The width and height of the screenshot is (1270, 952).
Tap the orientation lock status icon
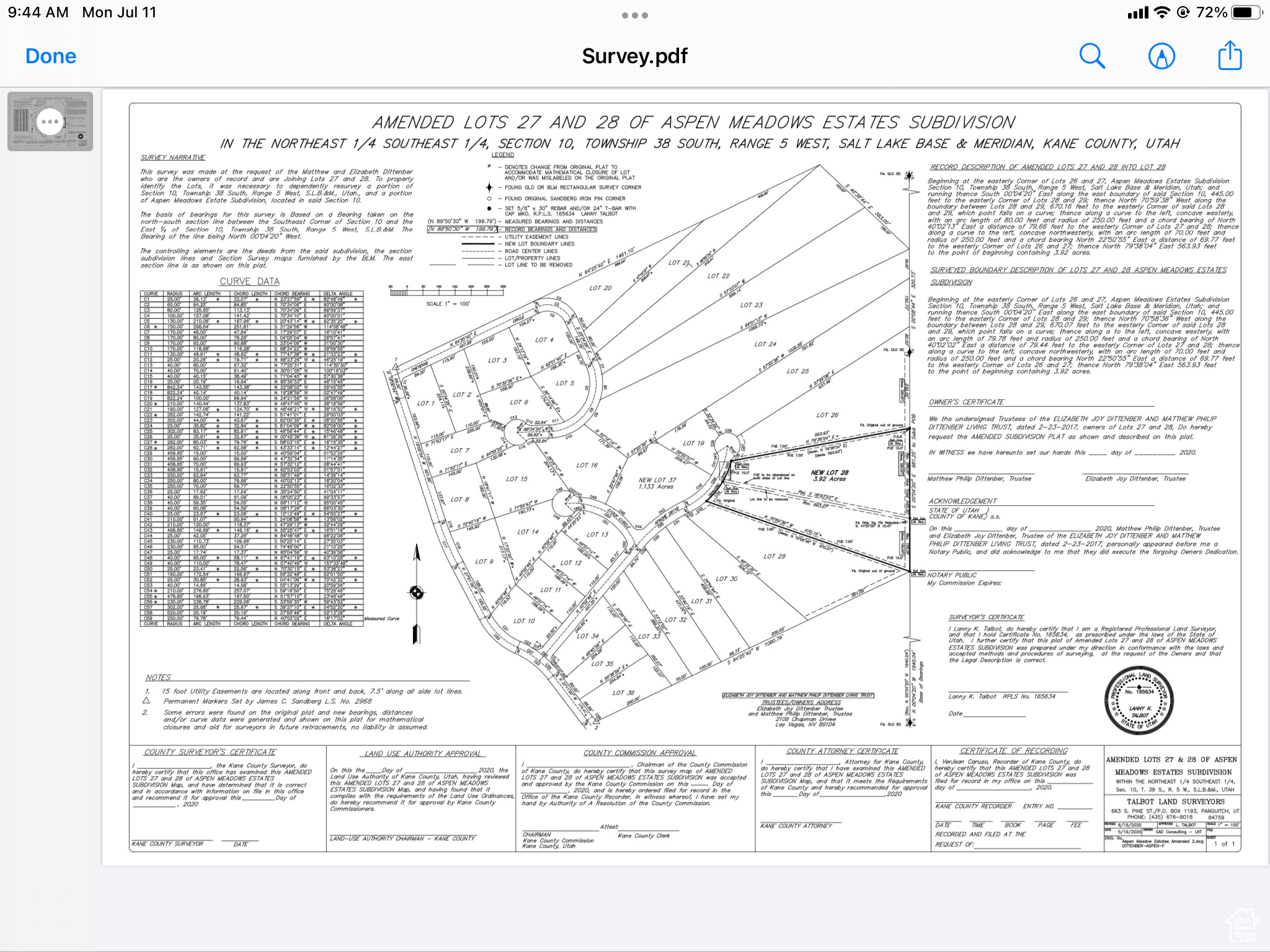click(1183, 12)
